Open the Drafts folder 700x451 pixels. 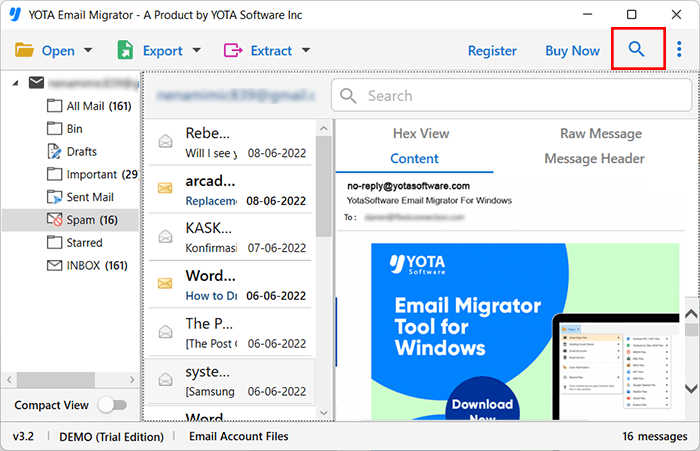coord(81,151)
